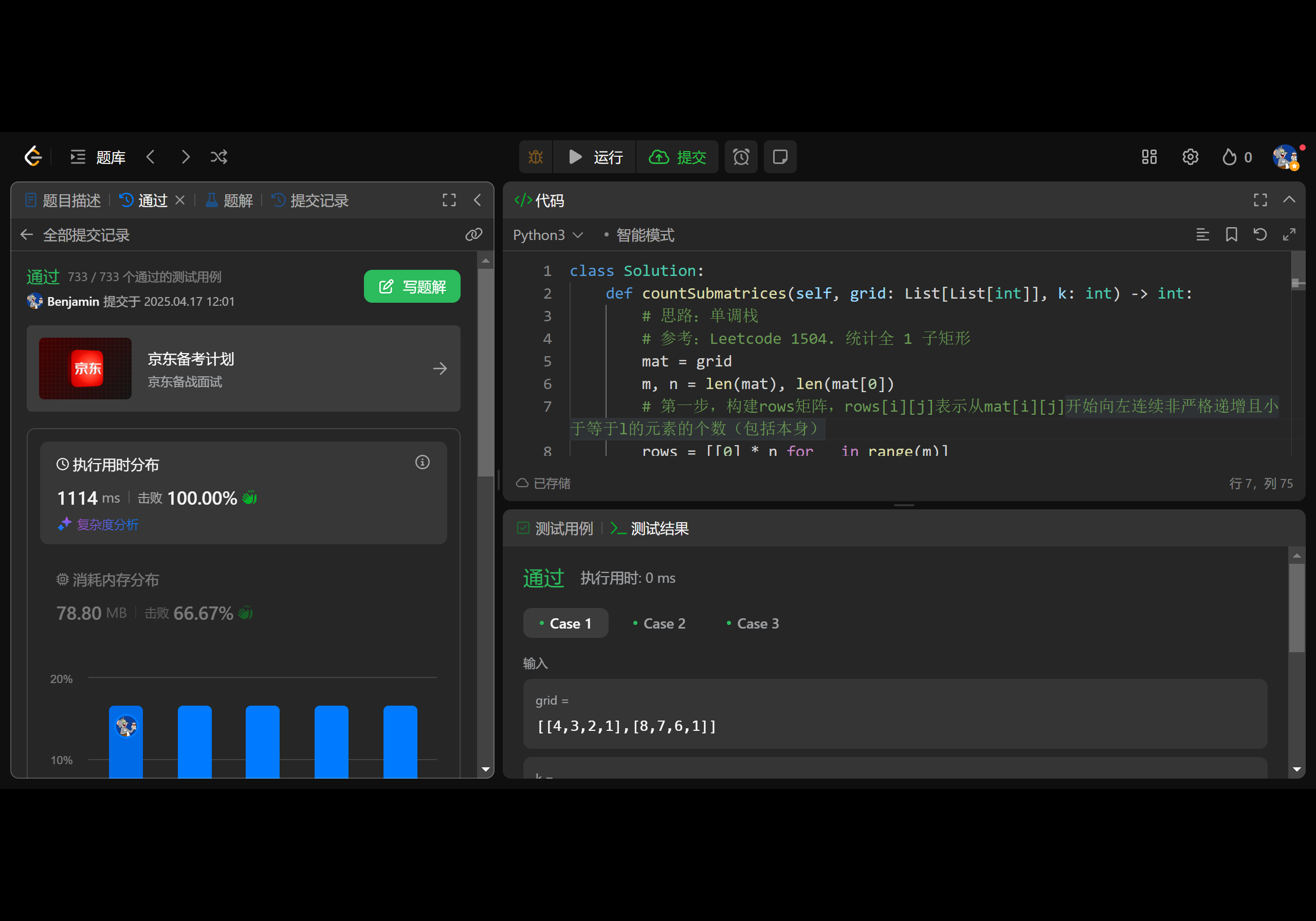The image size is (1316, 921).
Task: Toggle the 智能模式 smart mode
Action: 644,235
